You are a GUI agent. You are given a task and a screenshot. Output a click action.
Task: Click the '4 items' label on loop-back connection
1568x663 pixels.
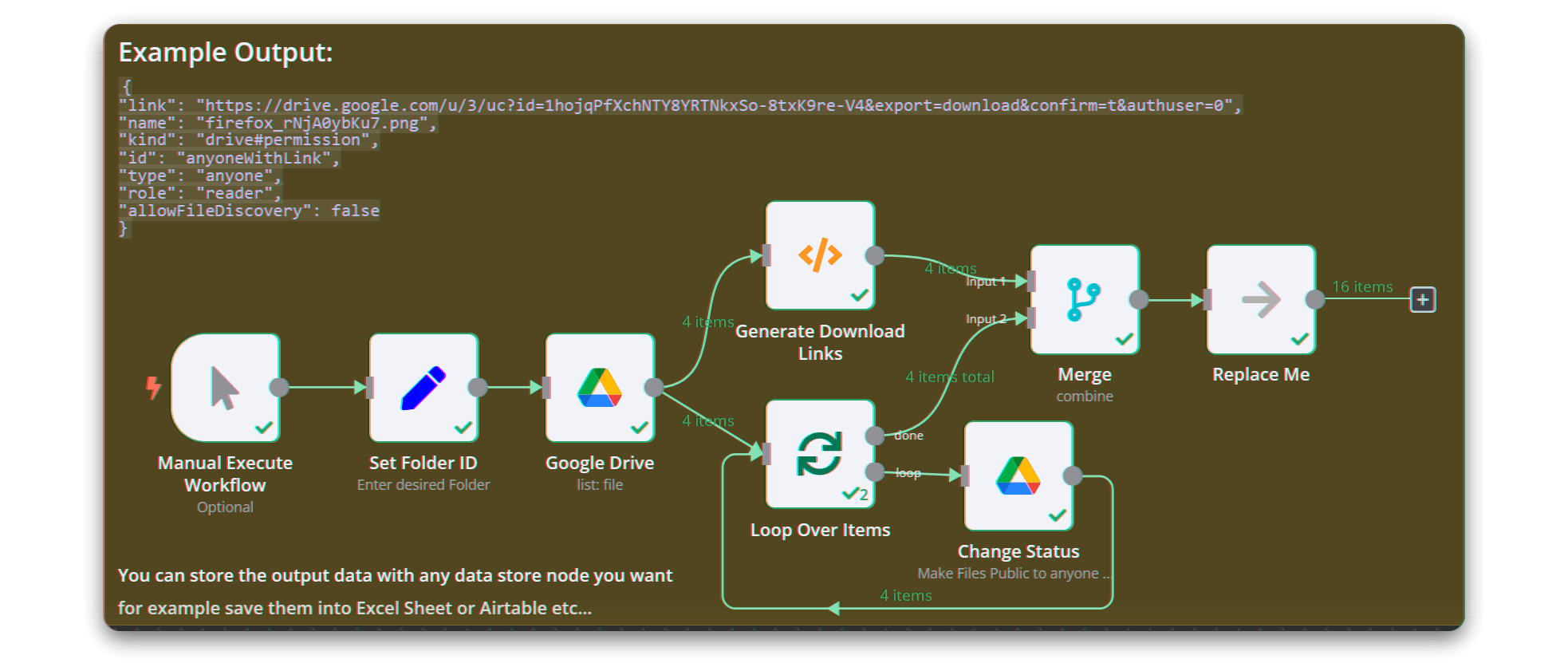click(906, 595)
